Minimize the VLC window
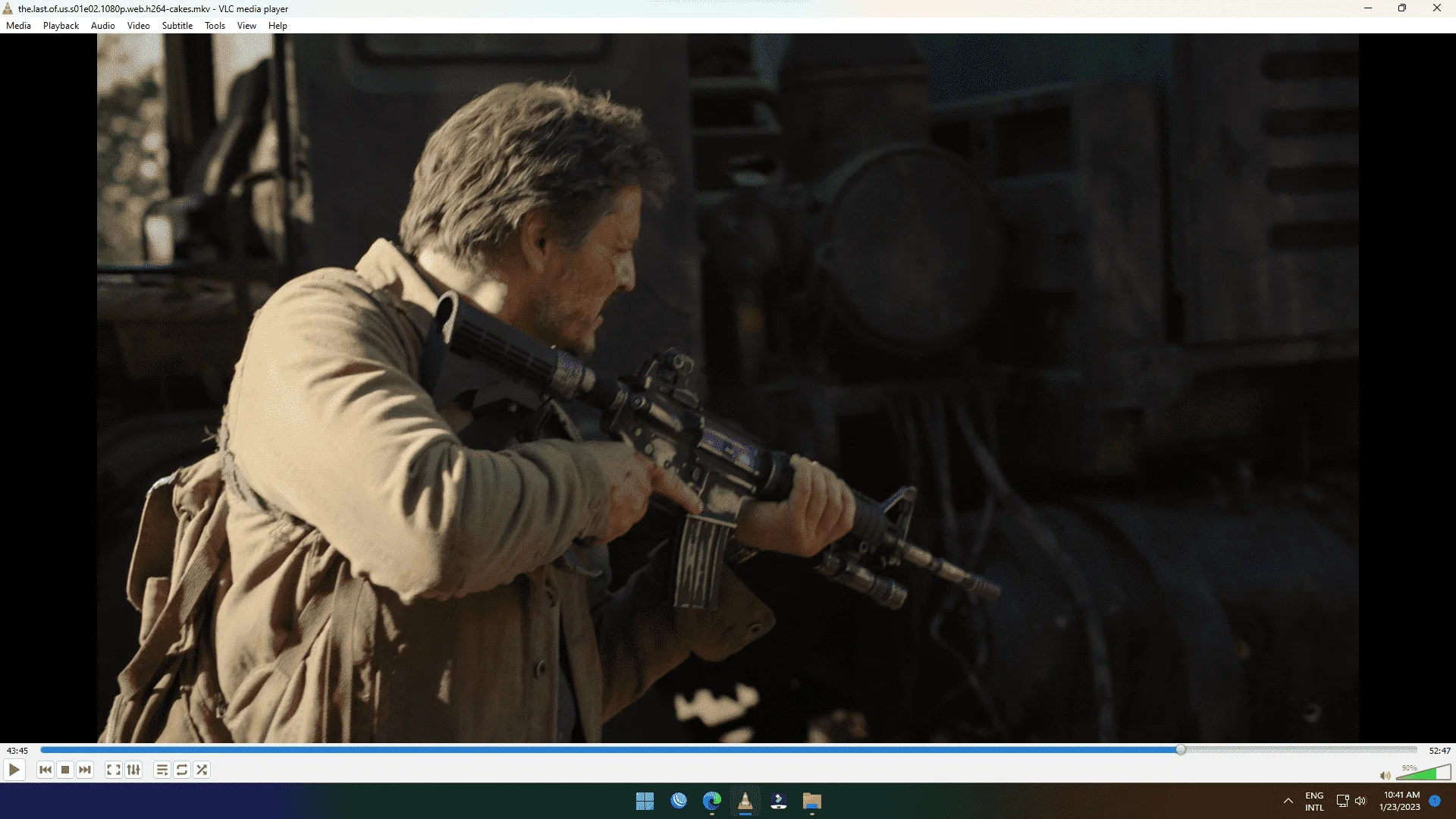This screenshot has height=819, width=1456. click(1367, 8)
